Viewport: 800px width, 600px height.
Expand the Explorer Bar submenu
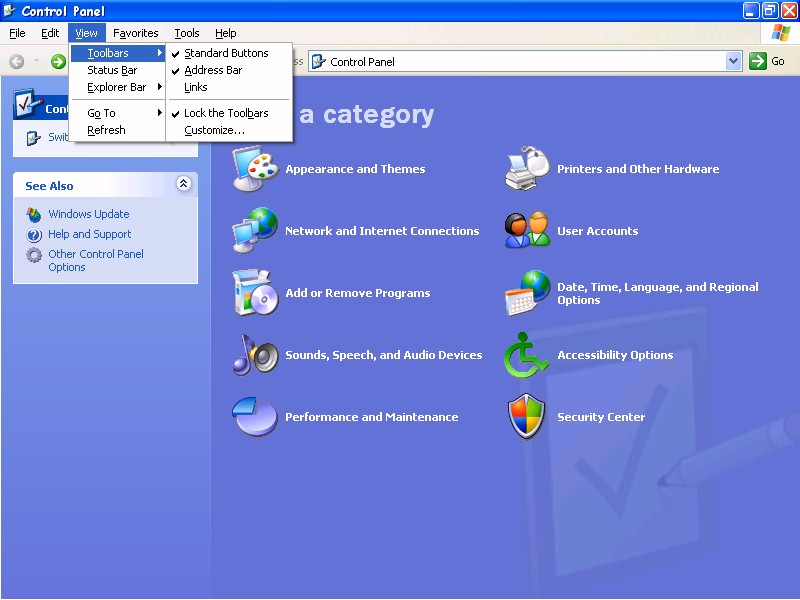pyautogui.click(x=117, y=87)
